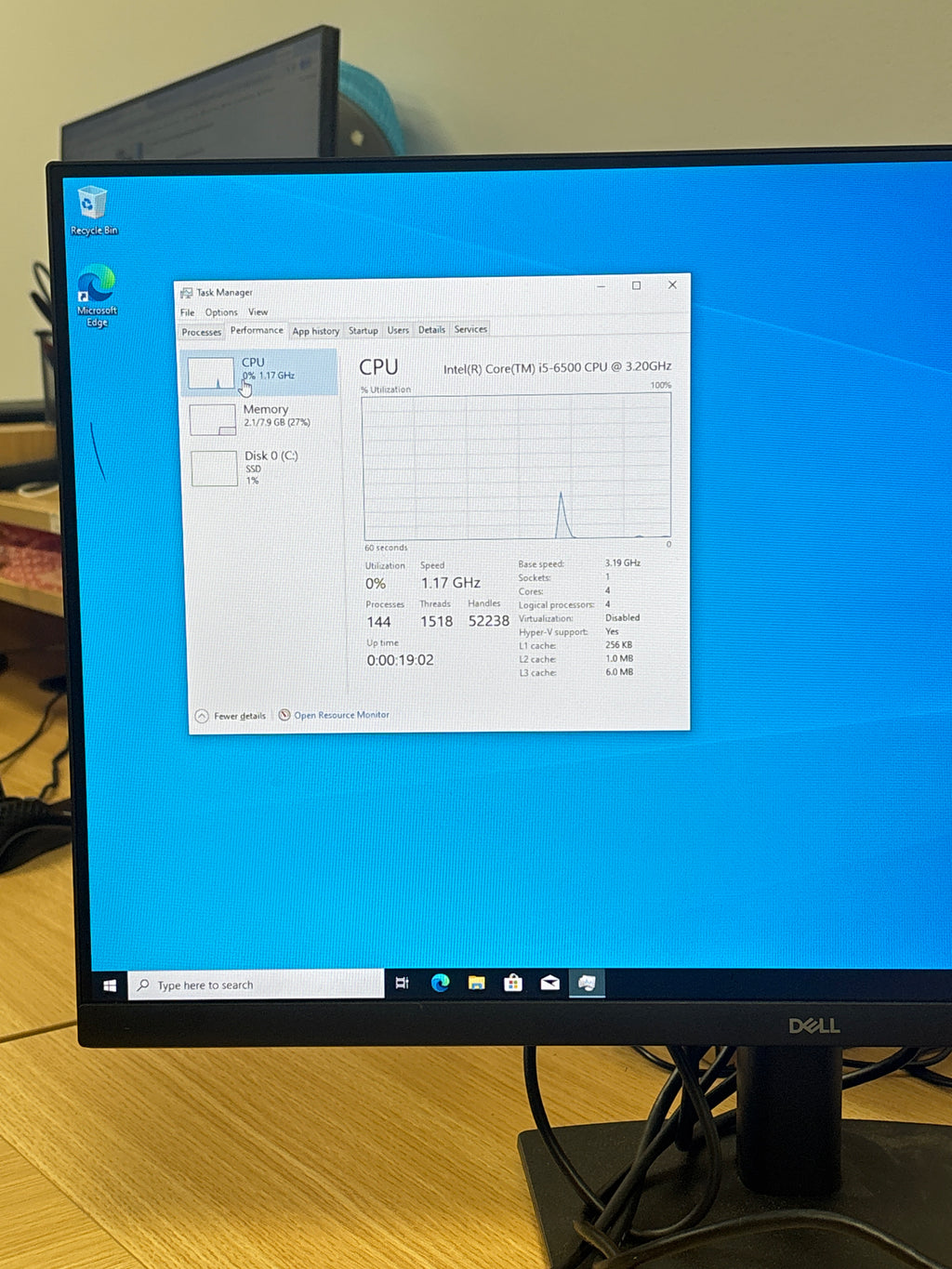Image resolution: width=952 pixels, height=1269 pixels.
Task: Click the 60 seconds graph label
Action: tap(386, 549)
